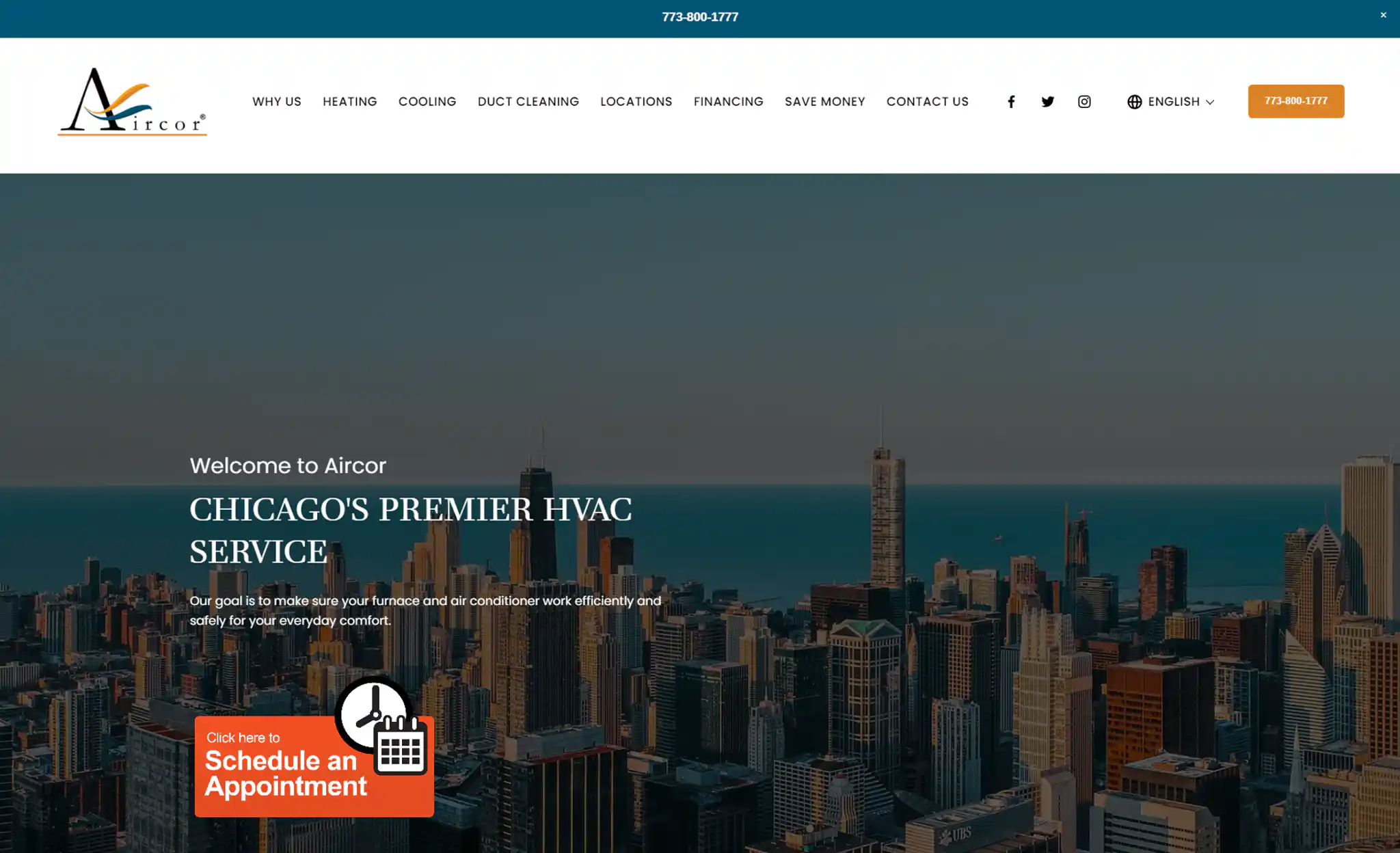The height and width of the screenshot is (853, 1400).
Task: Open the Twitter bird icon
Action: point(1047,102)
